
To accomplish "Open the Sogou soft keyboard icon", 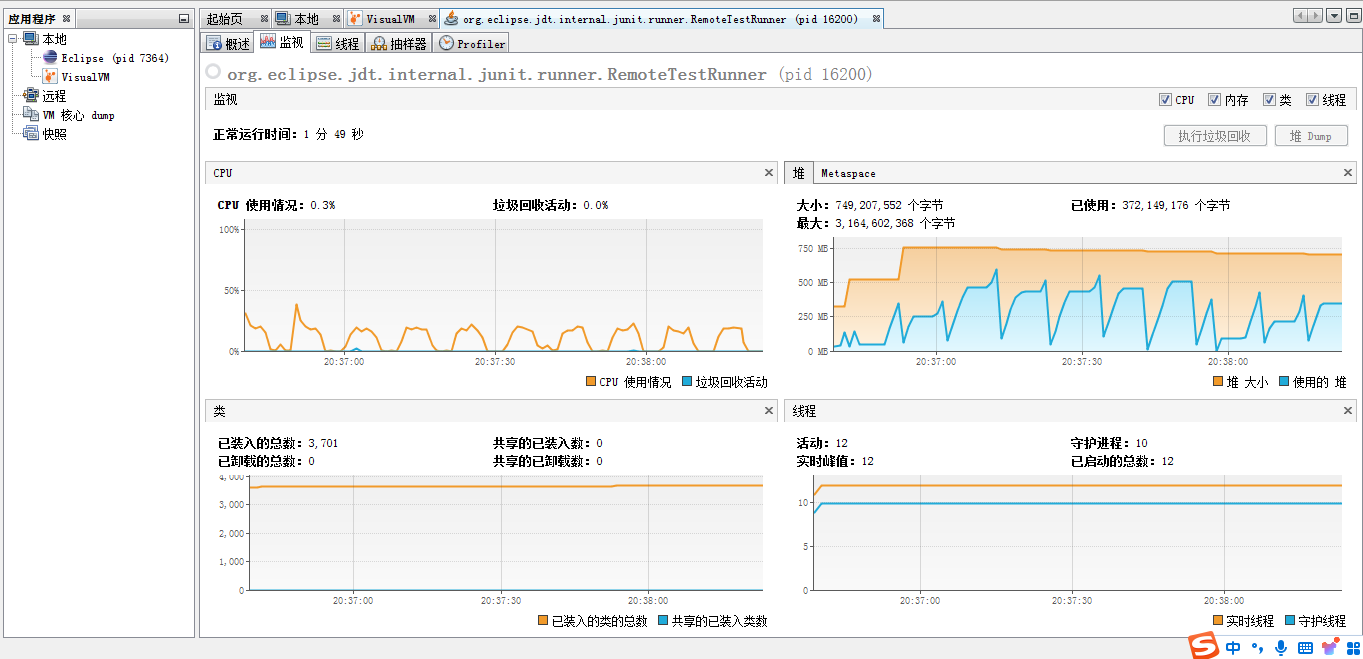I will 1305,648.
